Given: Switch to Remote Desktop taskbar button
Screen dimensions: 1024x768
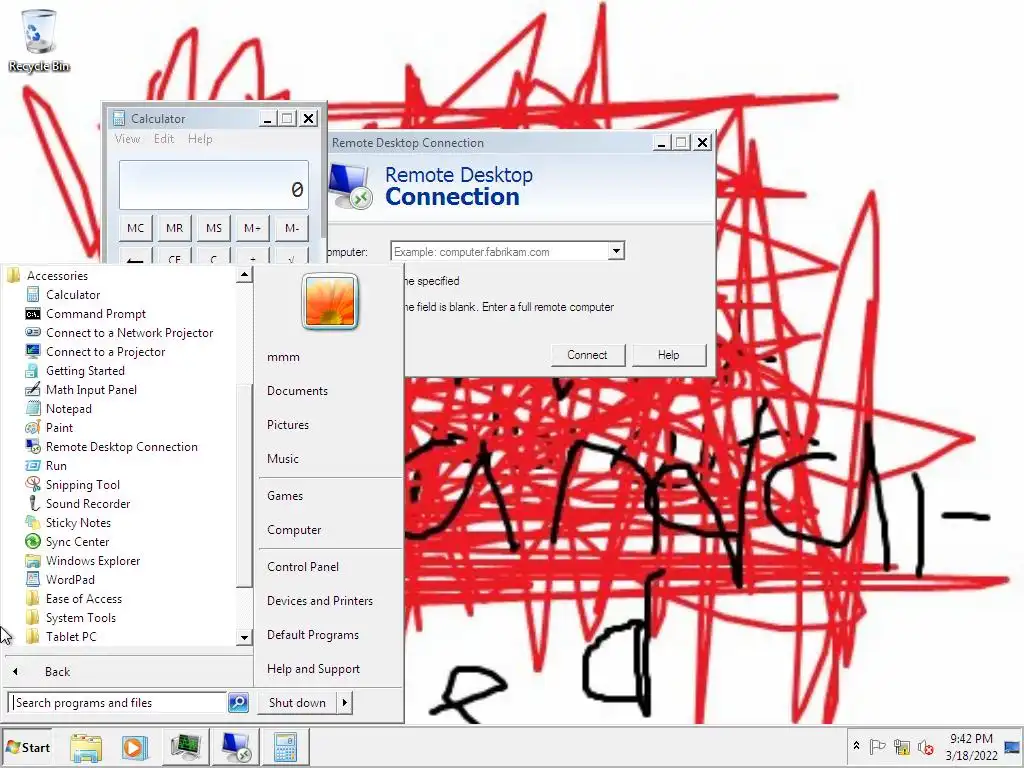Looking at the screenshot, I should [236, 747].
